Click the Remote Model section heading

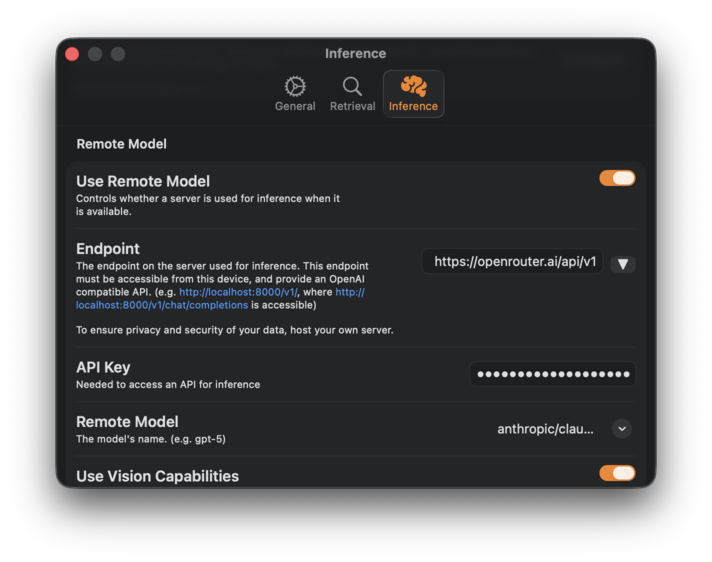[x=121, y=144]
